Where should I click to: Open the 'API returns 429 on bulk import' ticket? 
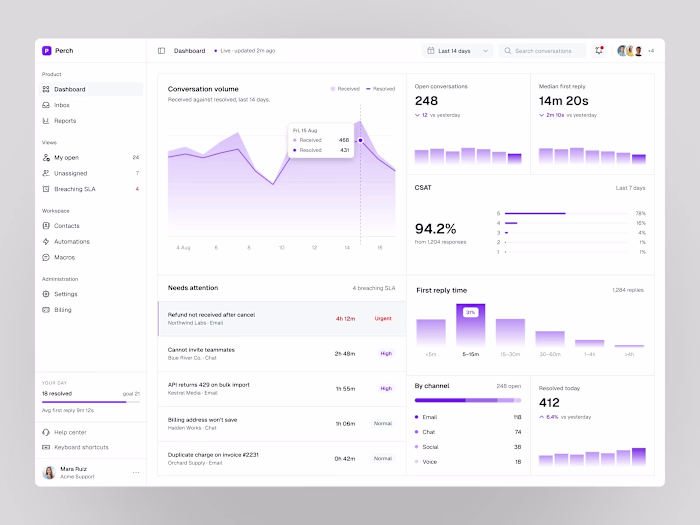(x=282, y=388)
